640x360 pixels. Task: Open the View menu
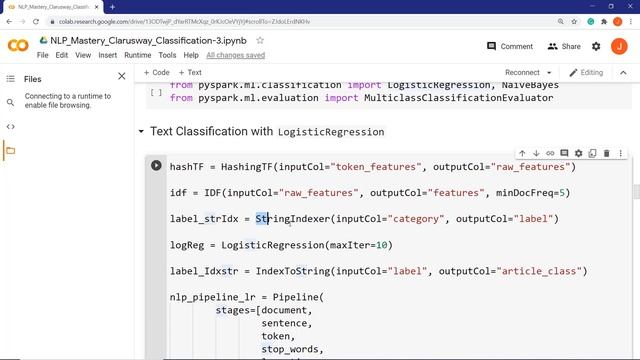click(x=83, y=55)
